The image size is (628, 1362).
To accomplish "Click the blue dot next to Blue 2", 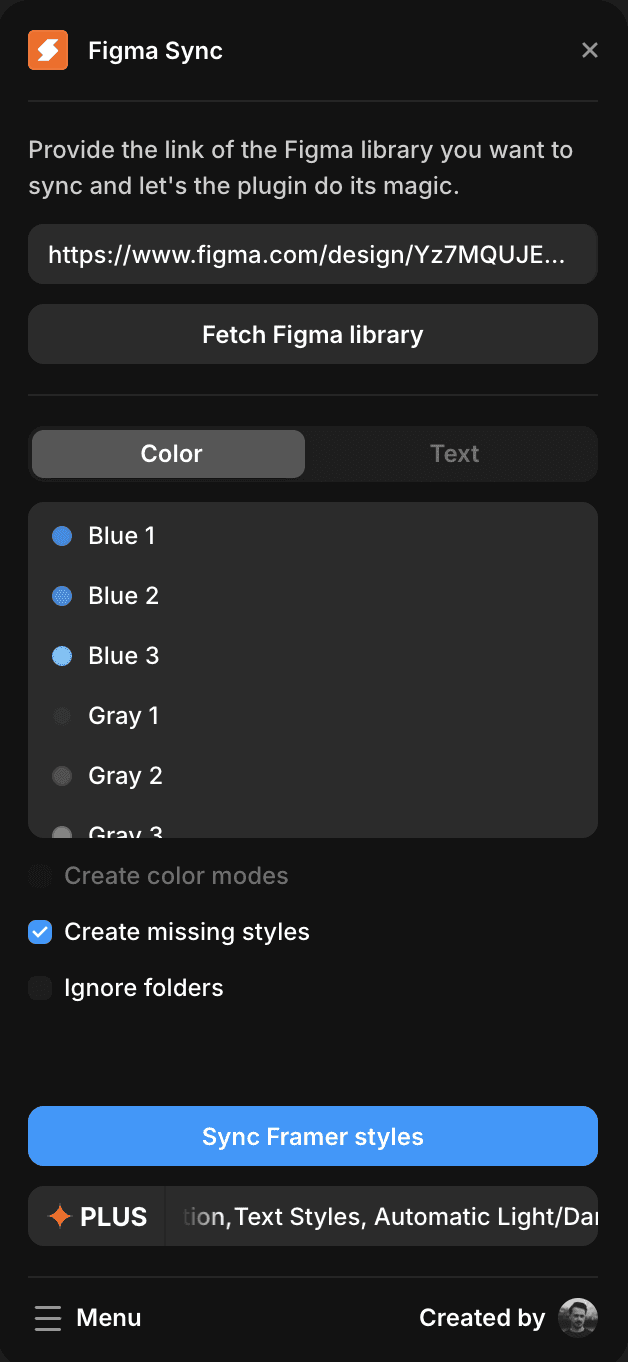I will coord(61,595).
